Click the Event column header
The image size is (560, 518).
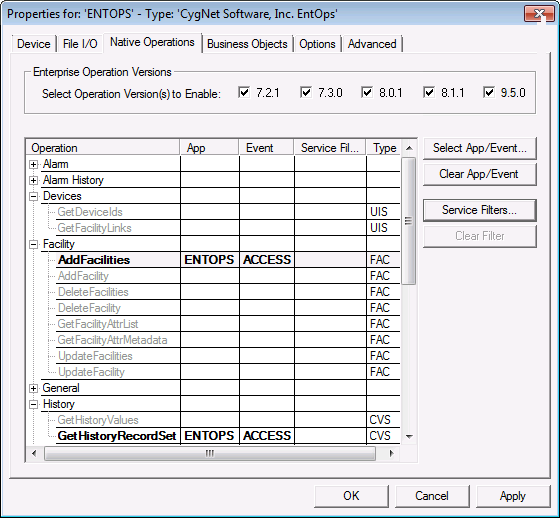click(x=266, y=148)
